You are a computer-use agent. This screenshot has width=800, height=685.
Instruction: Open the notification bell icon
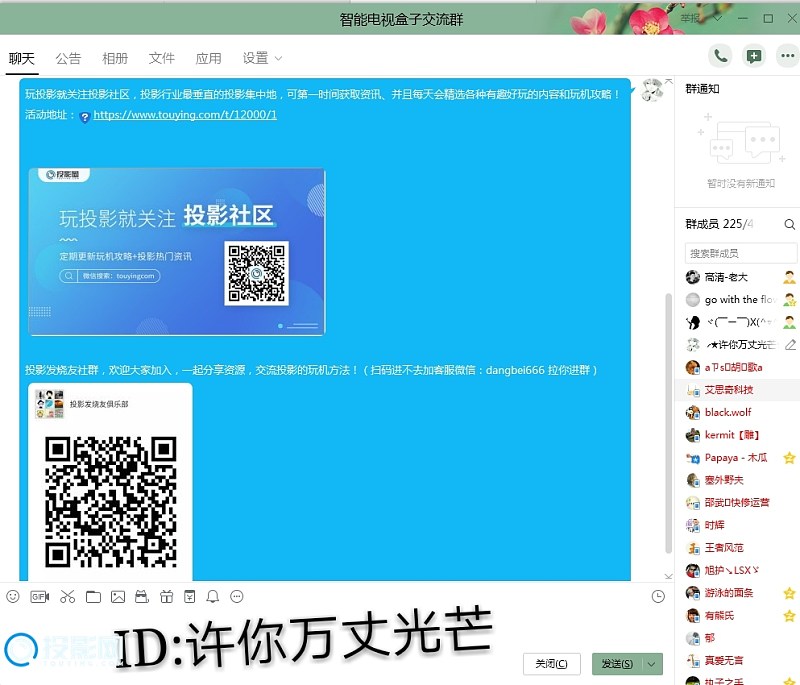(213, 596)
